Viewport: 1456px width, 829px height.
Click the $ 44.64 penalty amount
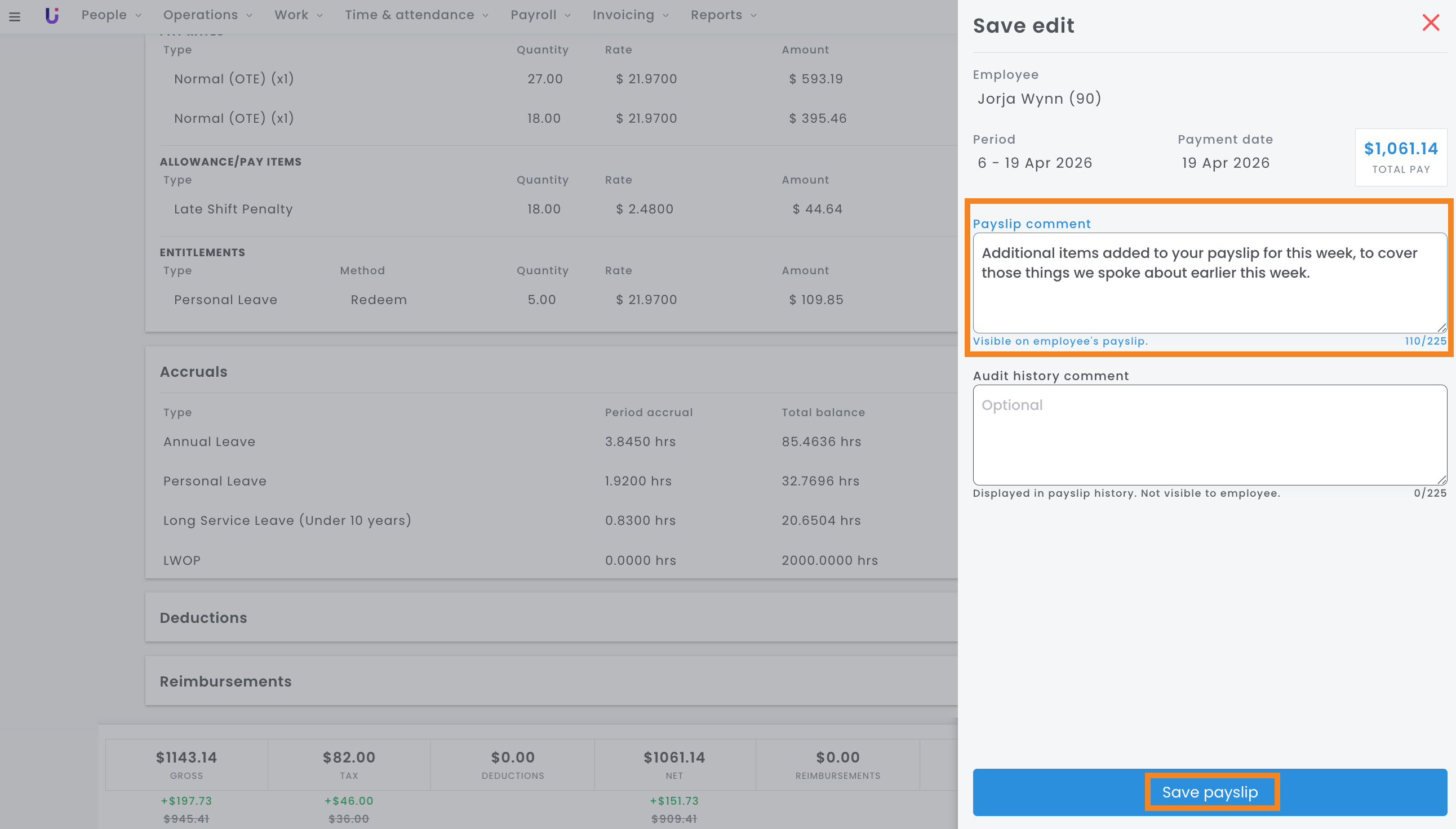pos(818,209)
